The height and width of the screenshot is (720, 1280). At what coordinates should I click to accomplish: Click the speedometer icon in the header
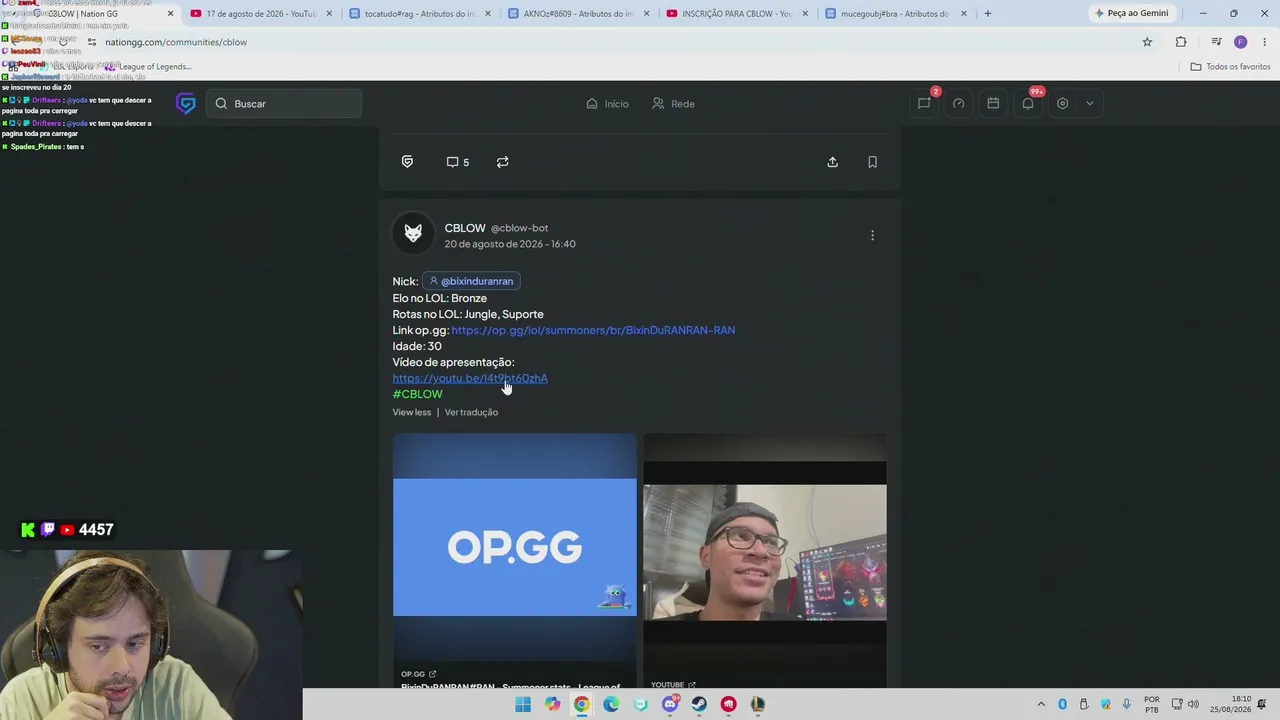958,103
